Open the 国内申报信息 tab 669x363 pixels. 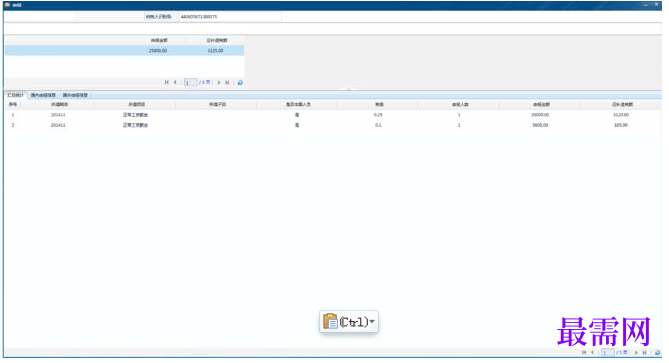pos(43,95)
